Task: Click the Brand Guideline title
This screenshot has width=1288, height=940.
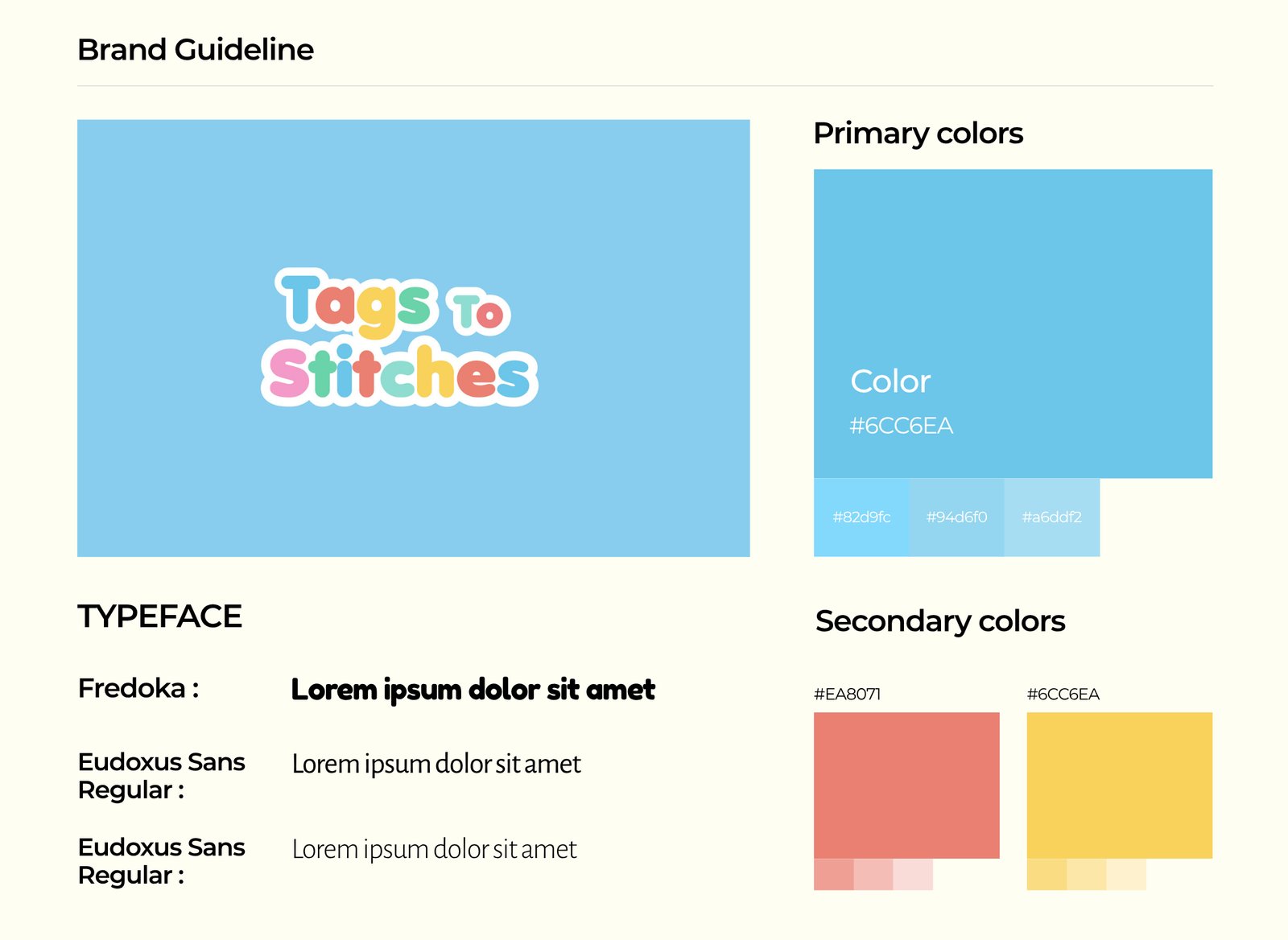Action: (x=196, y=50)
